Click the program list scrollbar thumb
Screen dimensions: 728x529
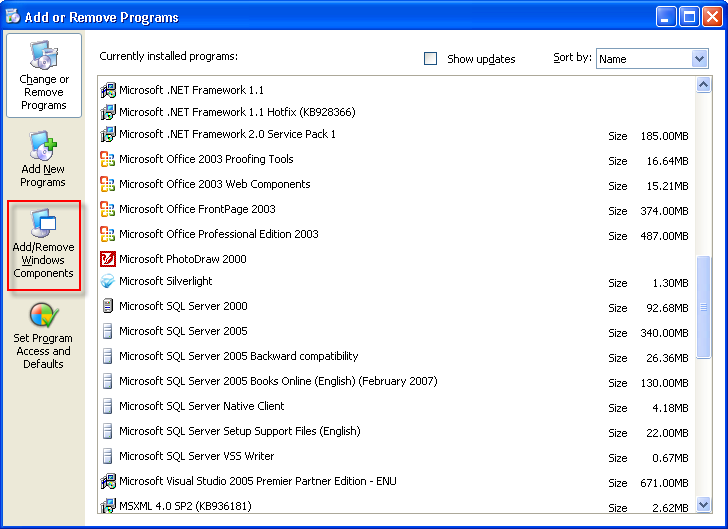click(x=703, y=307)
